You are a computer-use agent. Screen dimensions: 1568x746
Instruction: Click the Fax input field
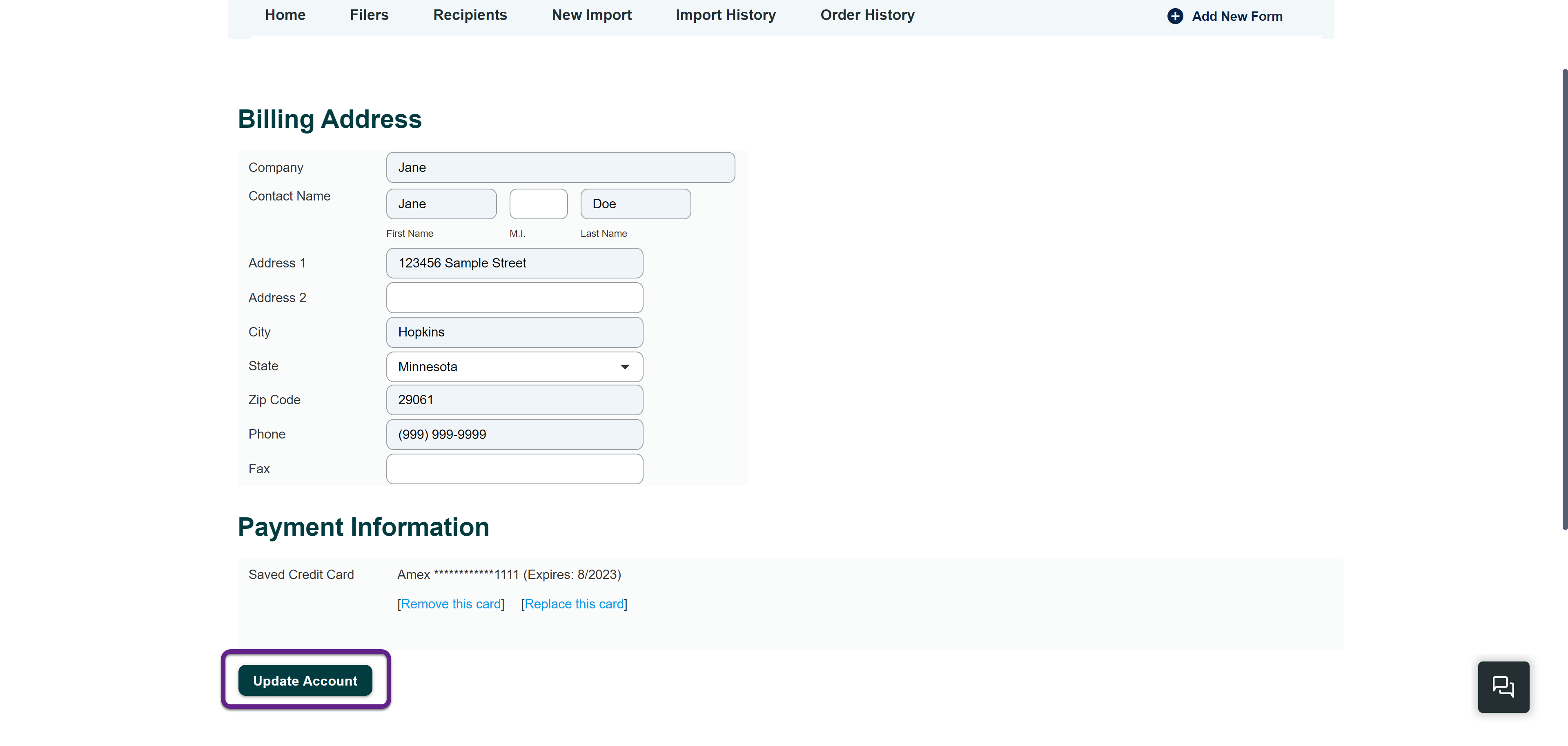click(514, 468)
